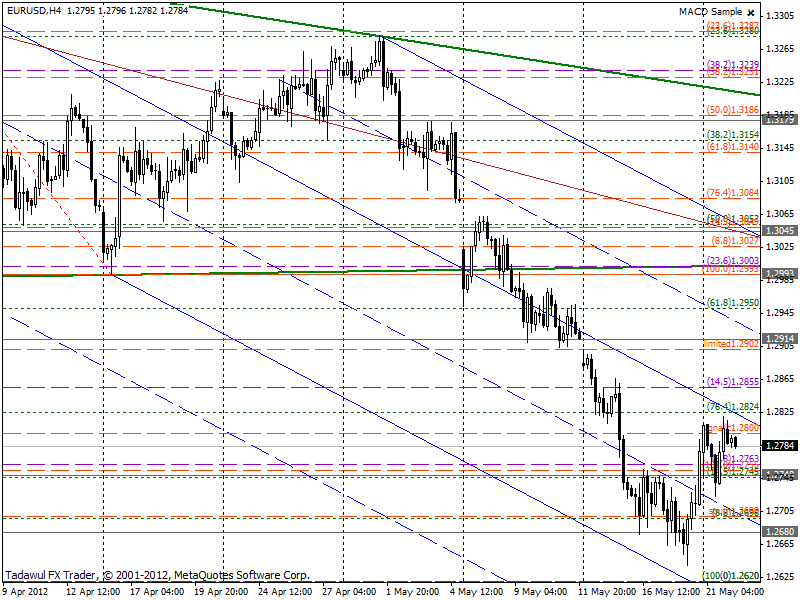The width and height of the screenshot is (800, 600).
Task: Click the 1.2825 price axis label
Action: [x=780, y=412]
